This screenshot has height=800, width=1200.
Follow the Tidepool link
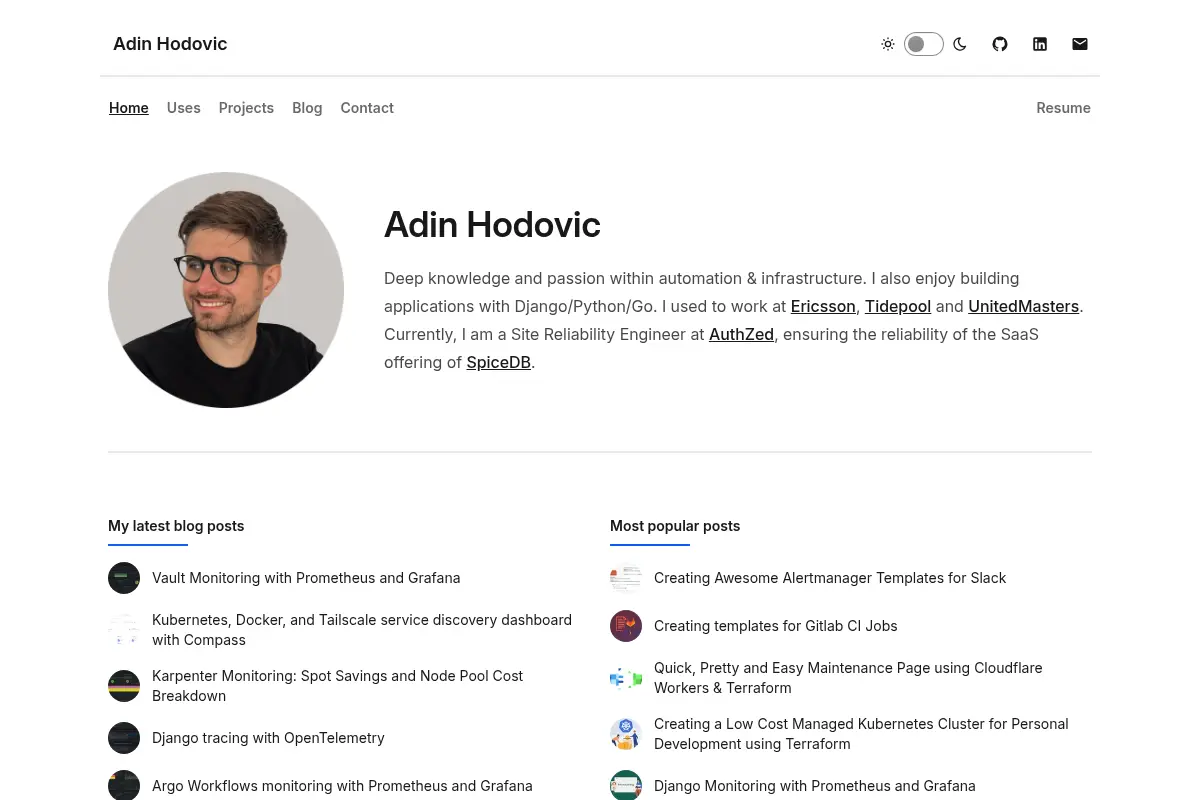pos(898,306)
